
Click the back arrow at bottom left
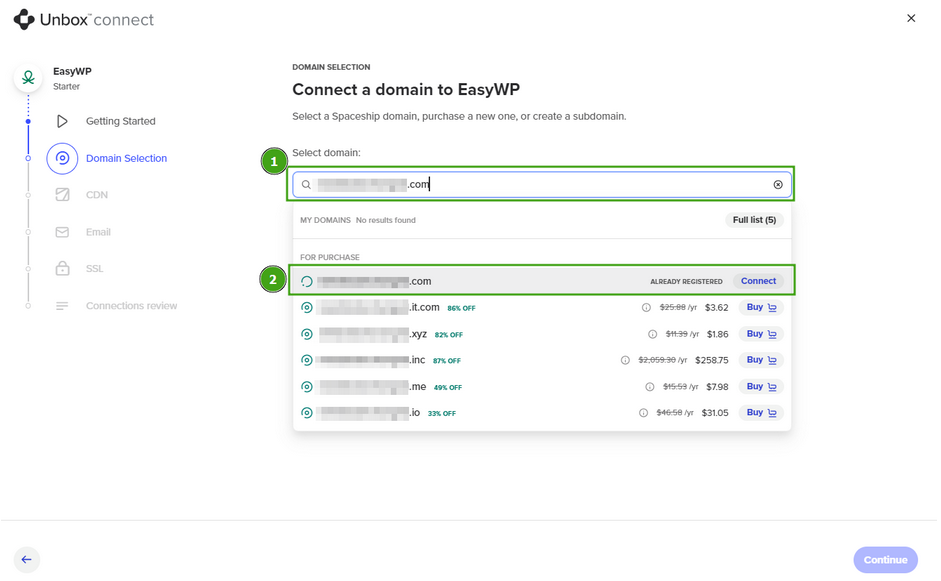coord(26,559)
